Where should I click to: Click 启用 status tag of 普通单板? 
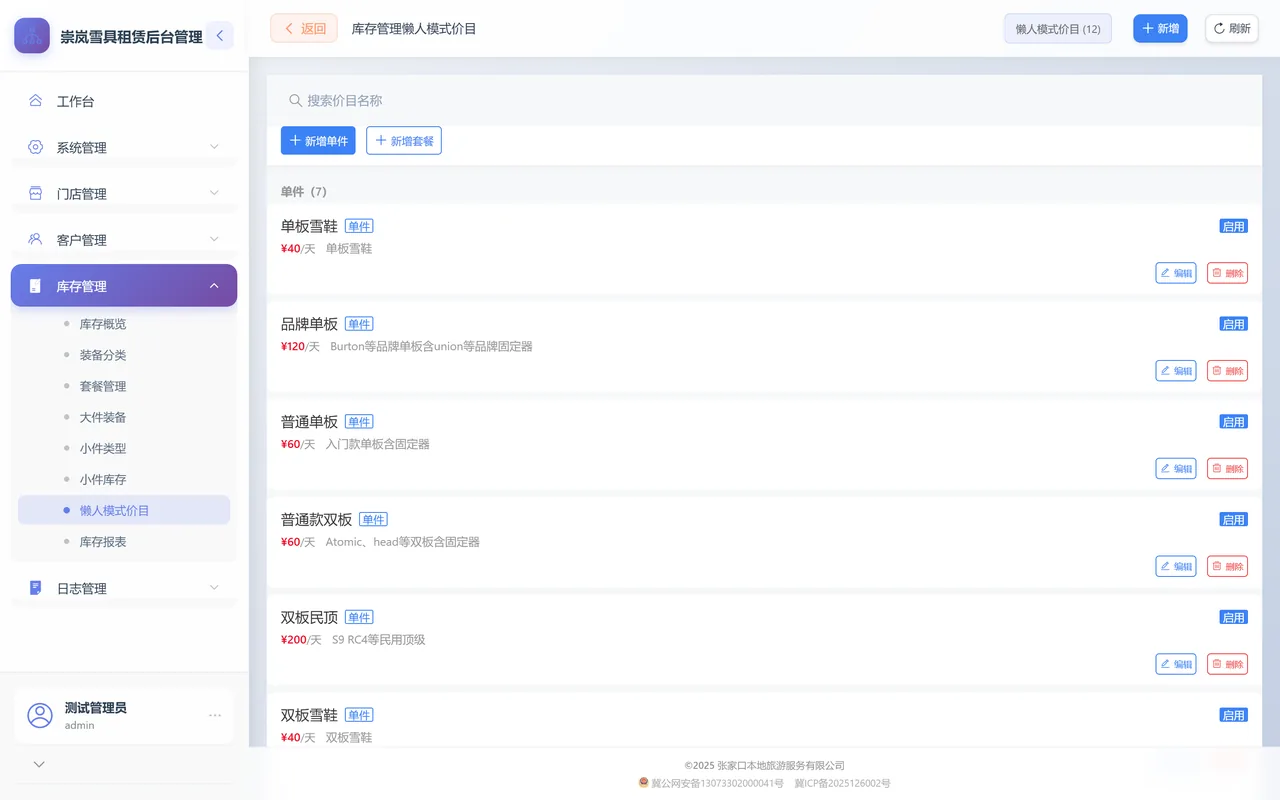(1234, 422)
